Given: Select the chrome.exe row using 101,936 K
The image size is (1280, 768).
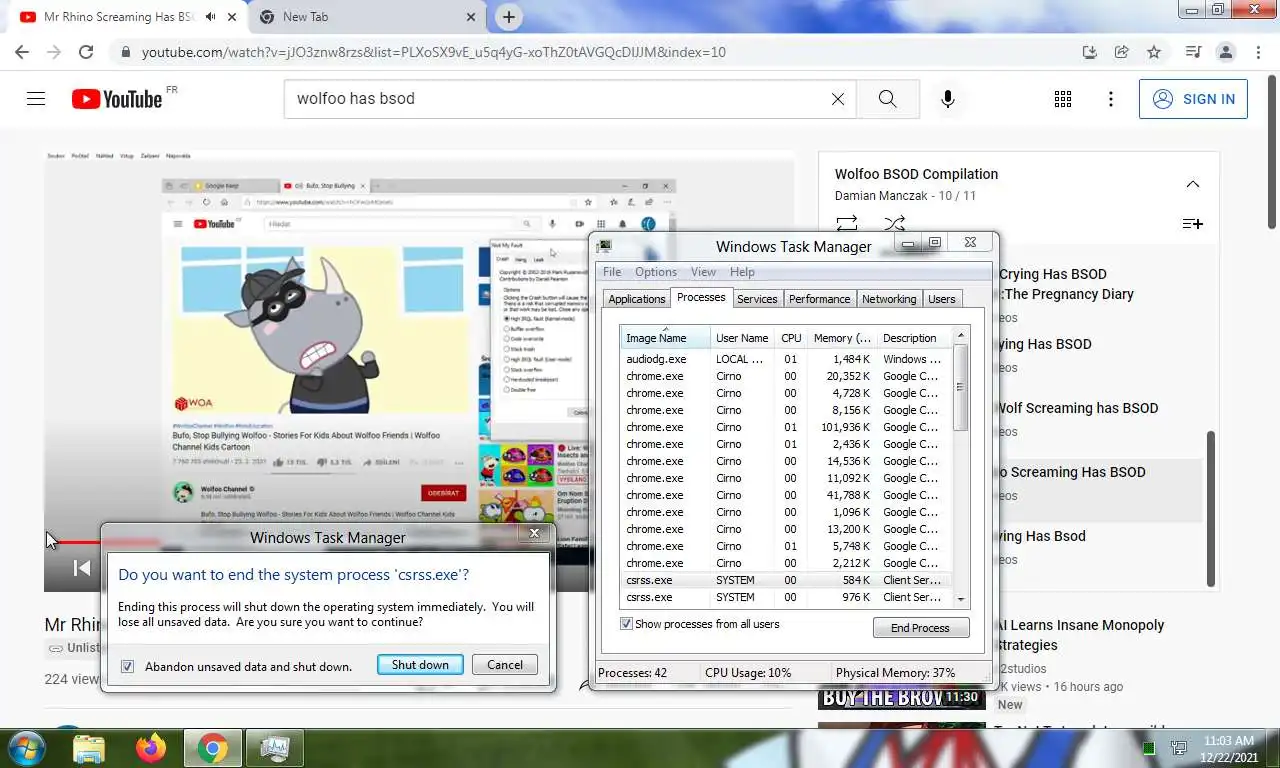Looking at the screenshot, I should pyautogui.click(x=786, y=427).
